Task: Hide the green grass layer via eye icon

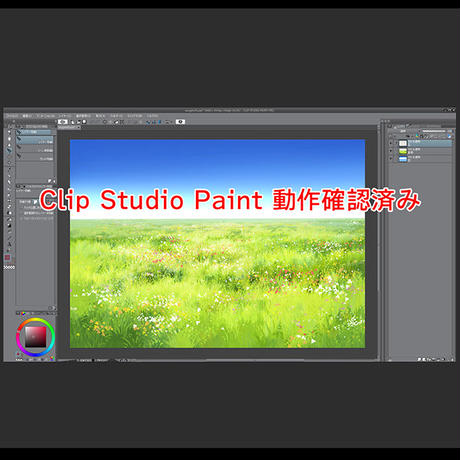Action: tap(391, 151)
